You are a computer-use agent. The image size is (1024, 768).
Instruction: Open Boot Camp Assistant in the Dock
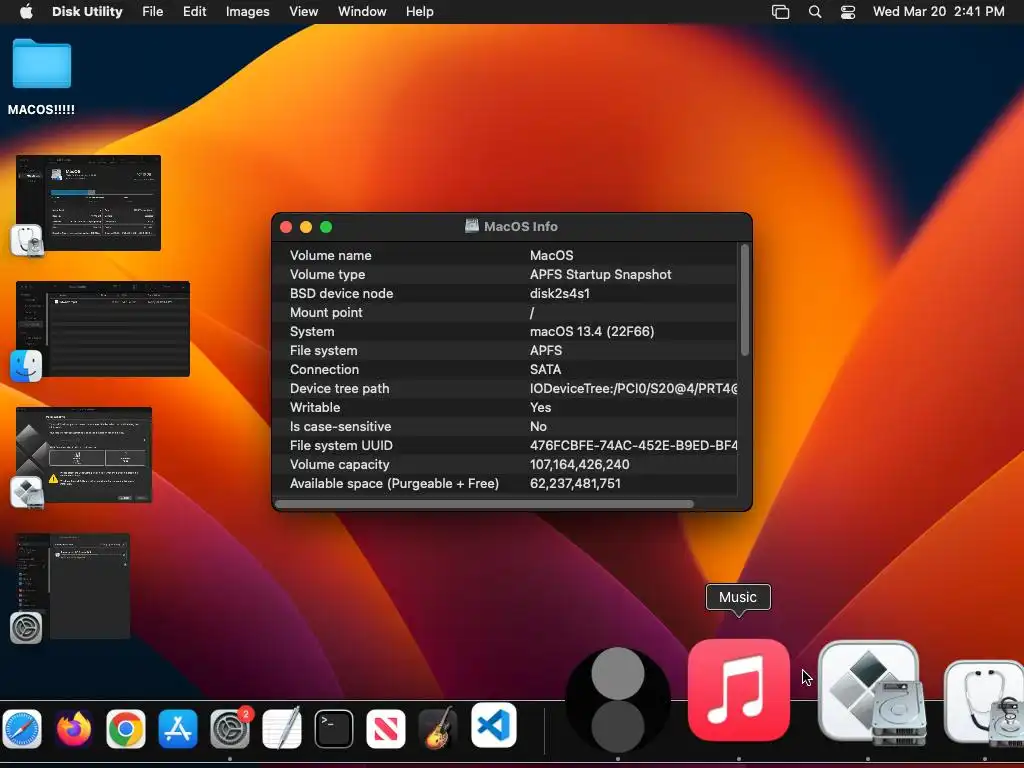pos(869,694)
